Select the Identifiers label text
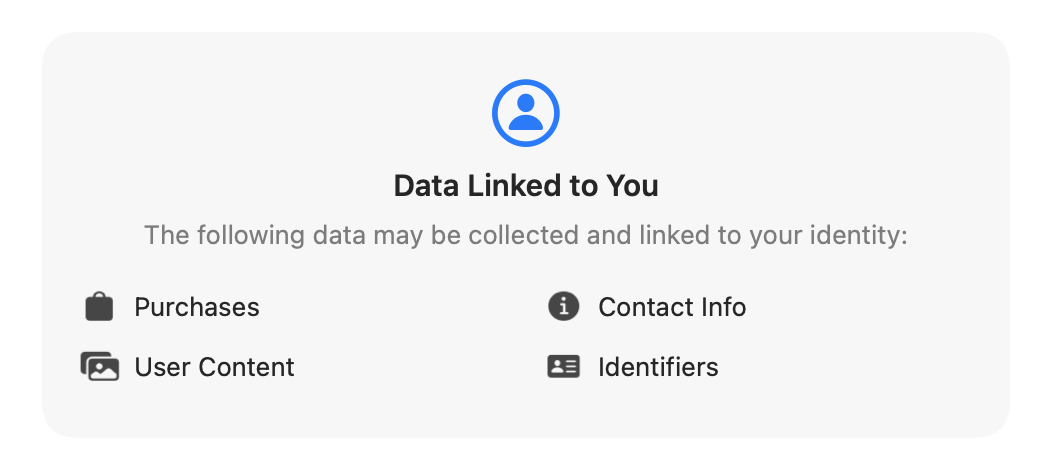The height and width of the screenshot is (468, 1046). pos(658,367)
